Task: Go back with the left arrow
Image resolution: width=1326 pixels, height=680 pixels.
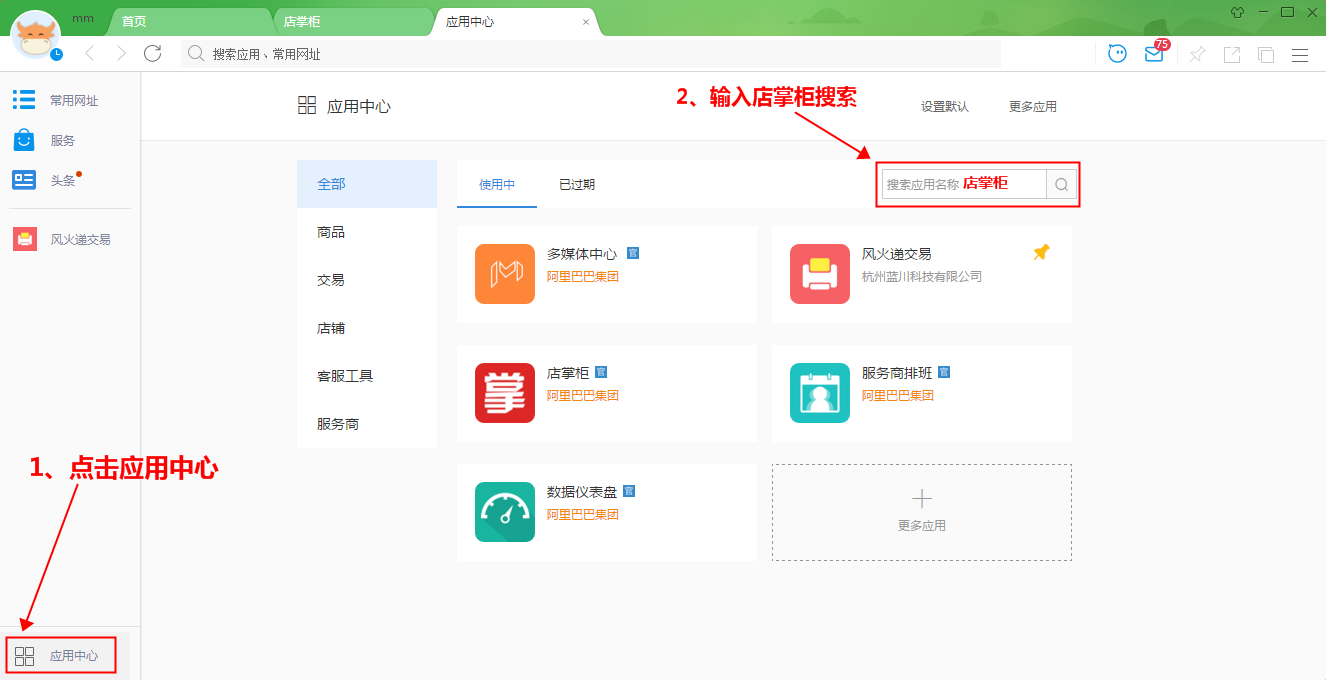Action: [x=89, y=54]
